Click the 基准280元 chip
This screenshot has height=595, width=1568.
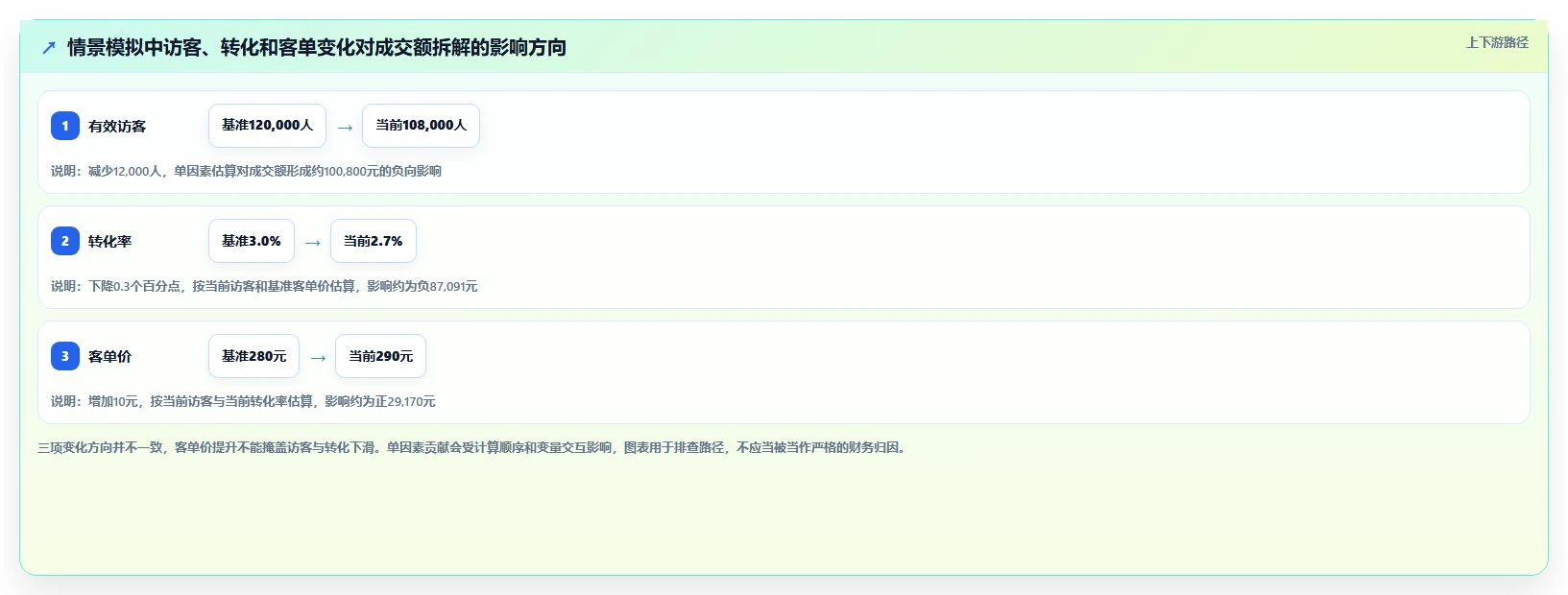pos(253,356)
